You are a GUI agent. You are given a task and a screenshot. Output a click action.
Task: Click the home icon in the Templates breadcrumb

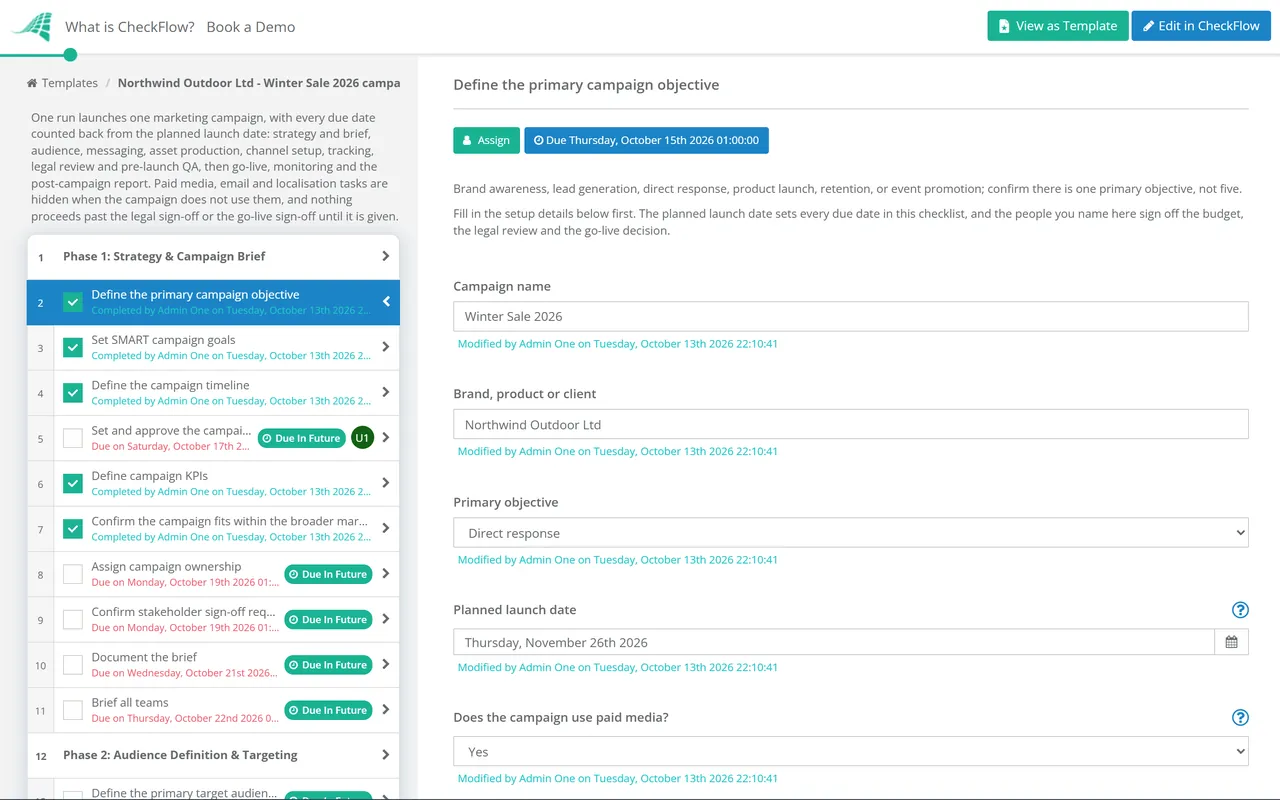click(32, 83)
